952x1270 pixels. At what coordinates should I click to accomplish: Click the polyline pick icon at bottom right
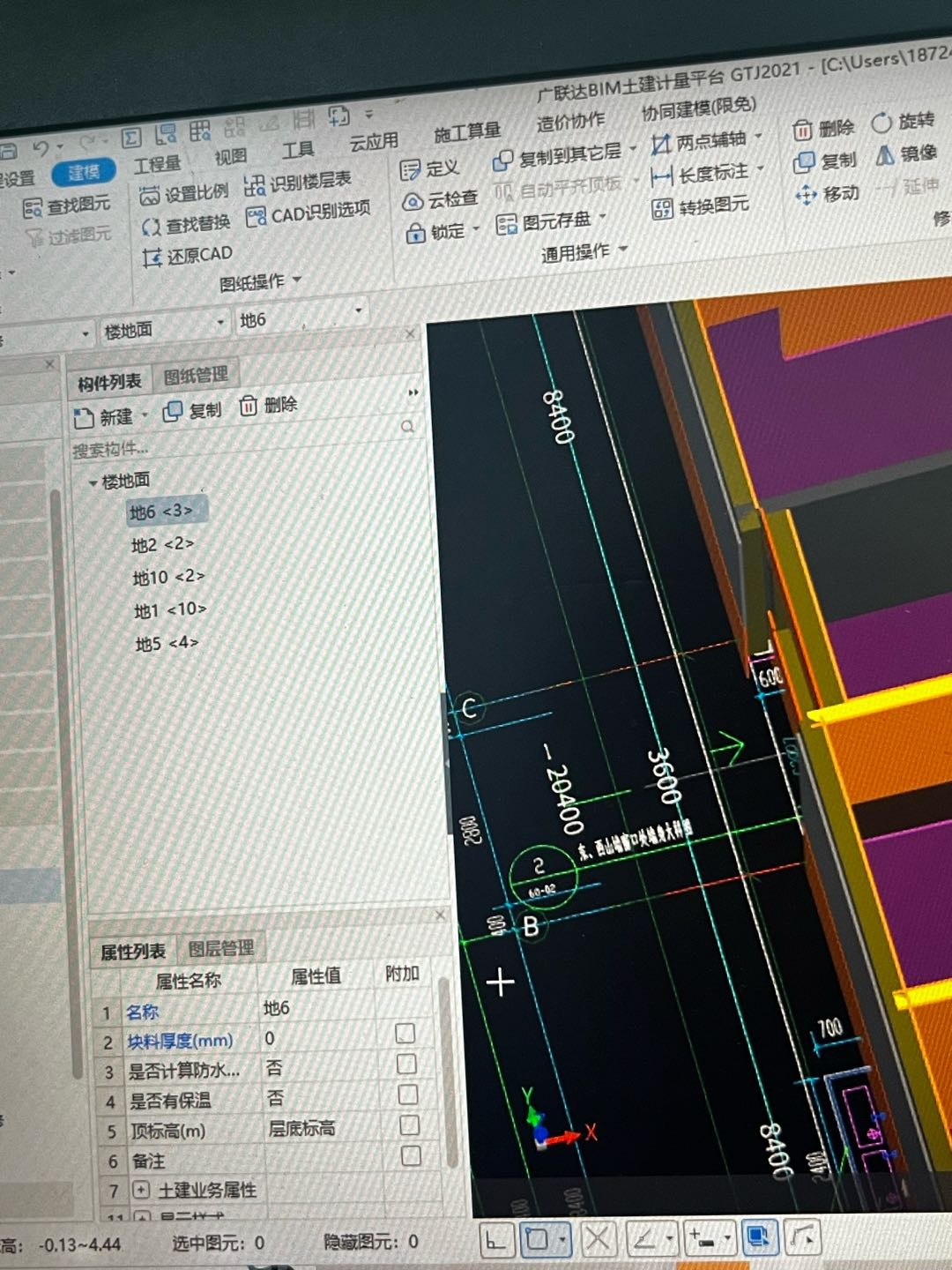tap(801, 1236)
